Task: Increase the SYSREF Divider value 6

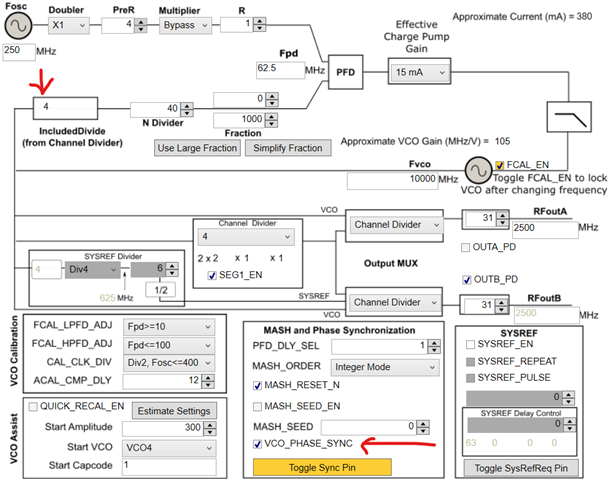Action: tap(172, 265)
